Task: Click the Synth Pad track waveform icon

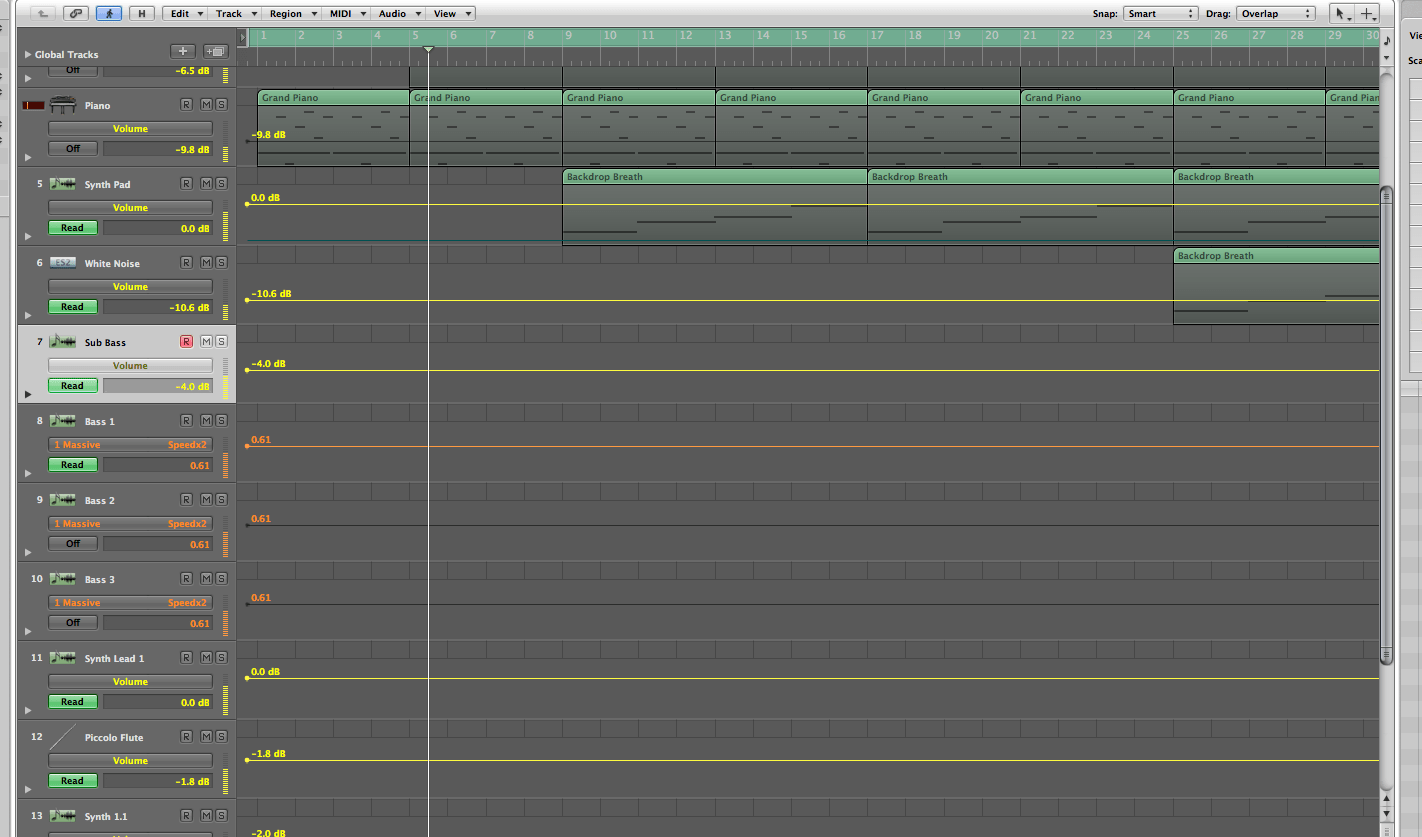Action: [62, 183]
